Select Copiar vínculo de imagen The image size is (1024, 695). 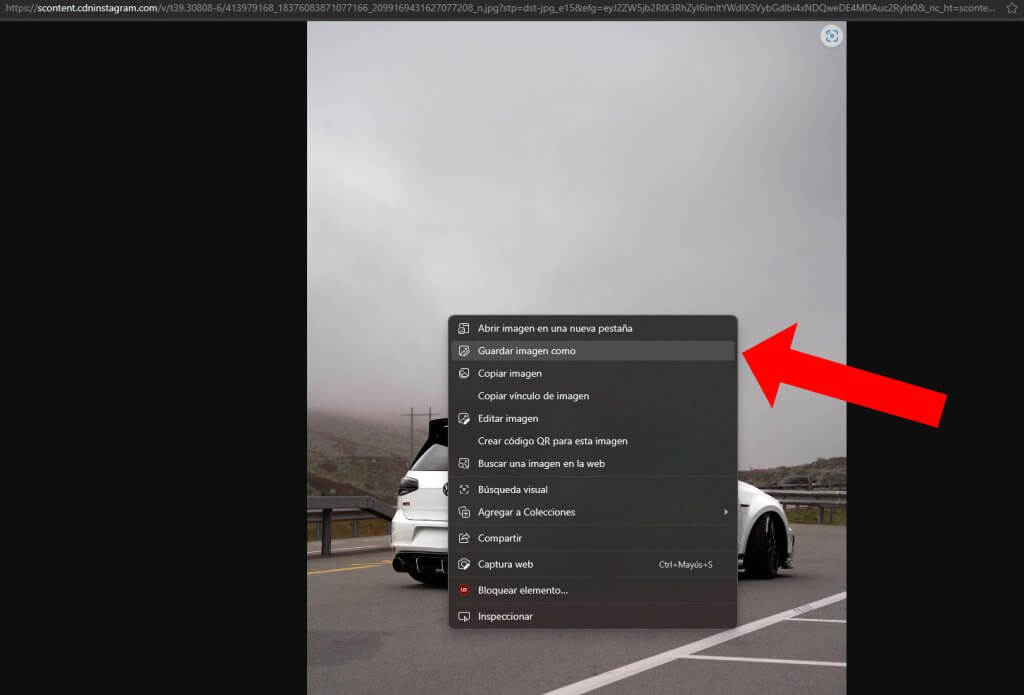click(593, 396)
